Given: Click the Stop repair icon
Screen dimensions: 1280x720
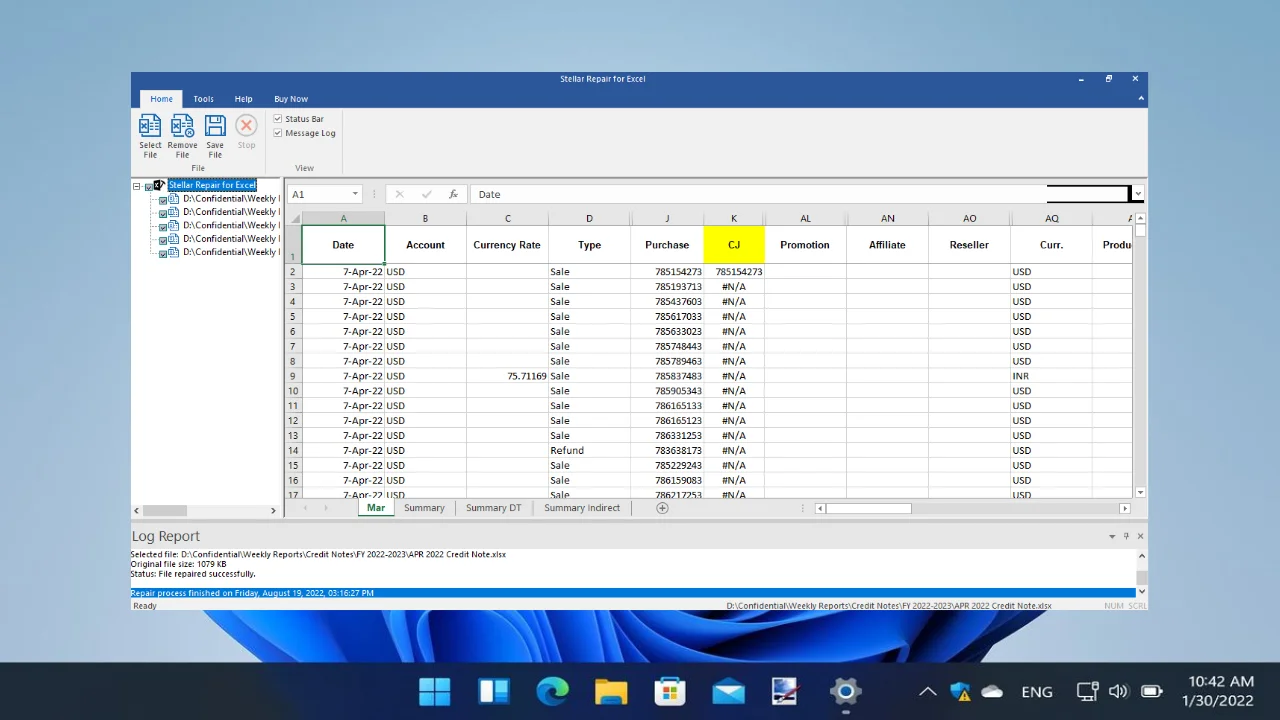Looking at the screenshot, I should coord(246,126).
